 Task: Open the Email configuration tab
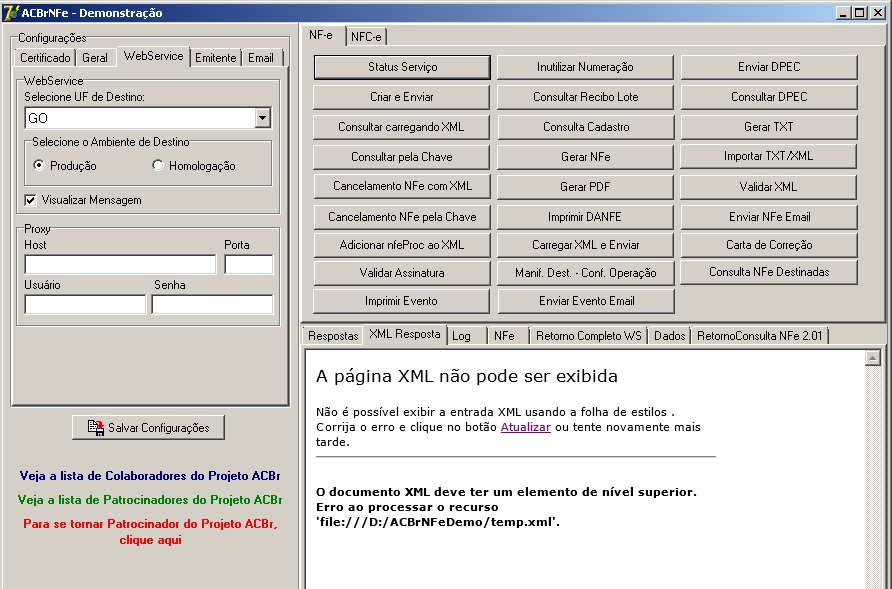pos(261,57)
